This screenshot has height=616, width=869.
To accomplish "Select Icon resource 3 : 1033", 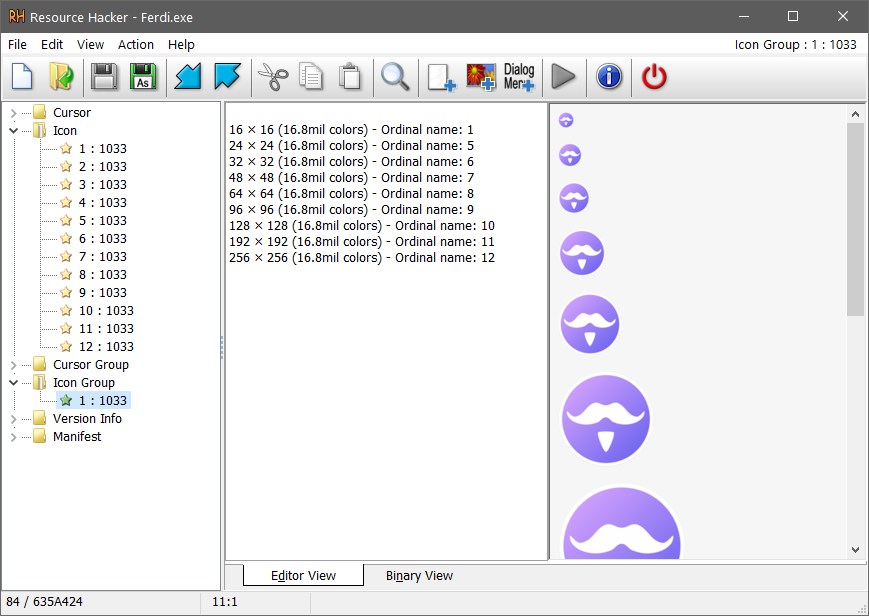I will click(103, 184).
